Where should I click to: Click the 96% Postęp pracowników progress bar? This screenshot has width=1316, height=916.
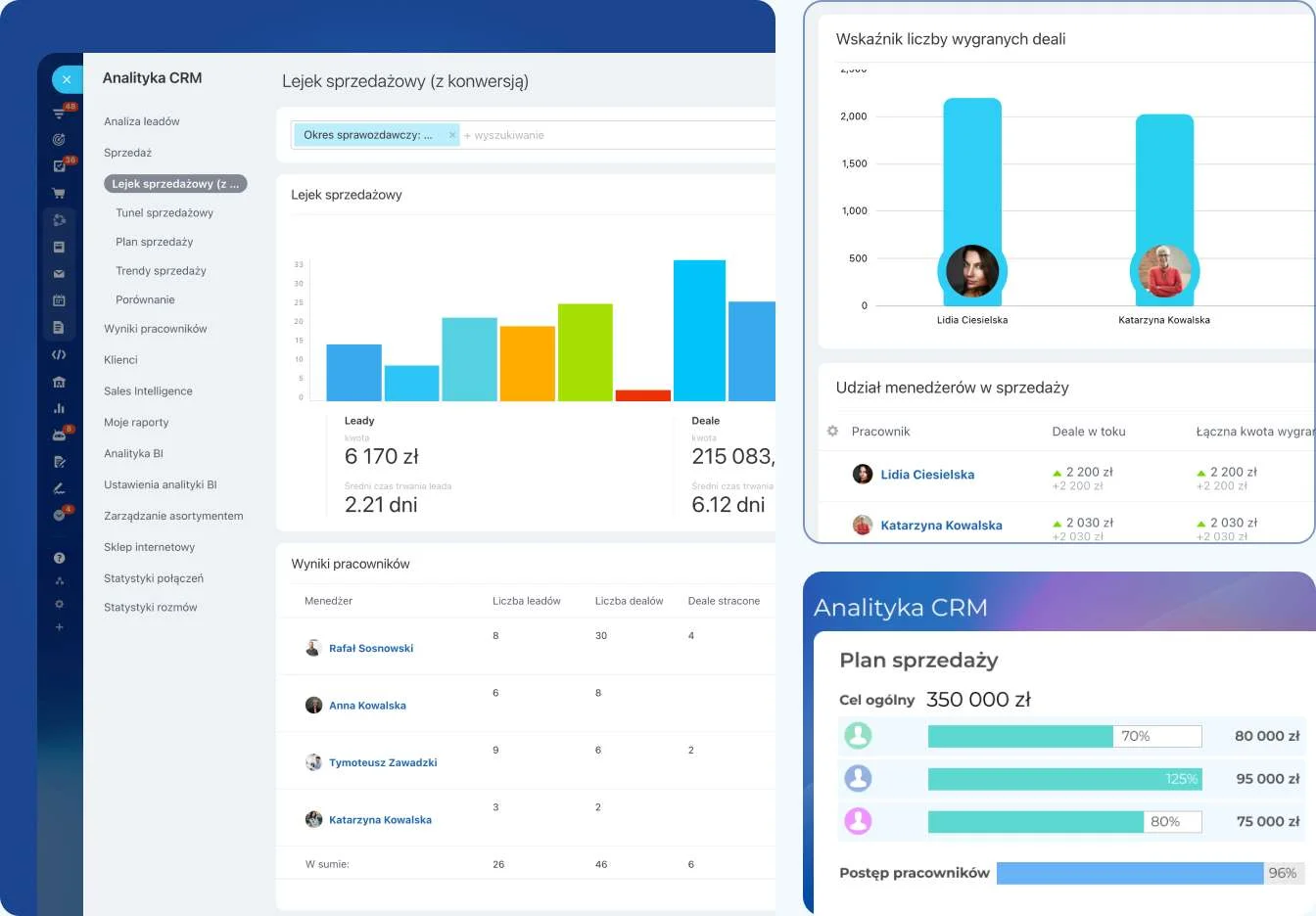pyautogui.click(x=1151, y=873)
